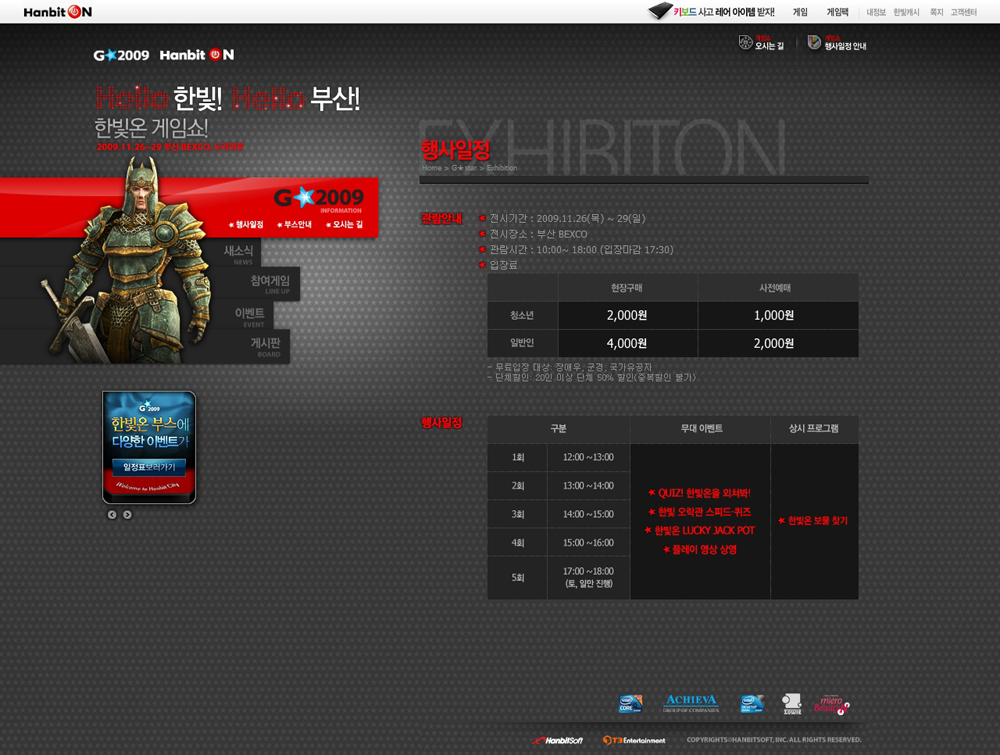Open the 행사일정 안내 schedule guide shortcut
Viewport: 1000px width, 755px height.
[837, 43]
